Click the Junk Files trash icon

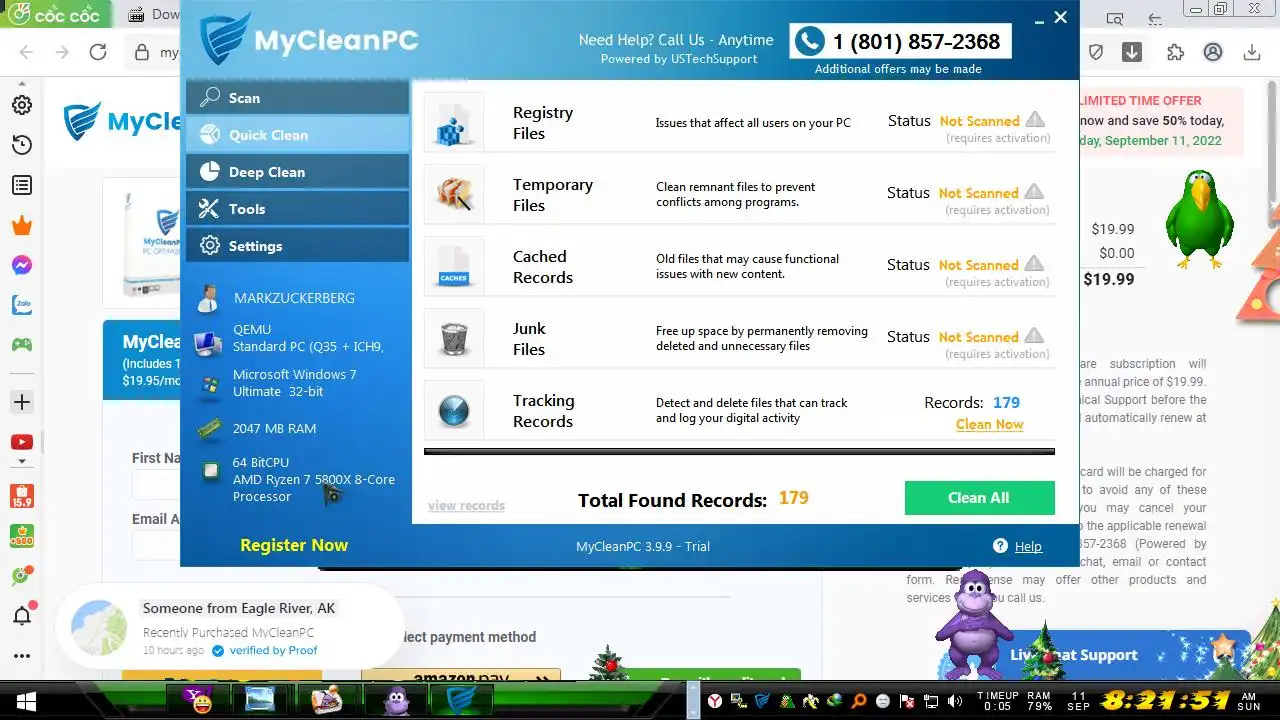pos(454,339)
